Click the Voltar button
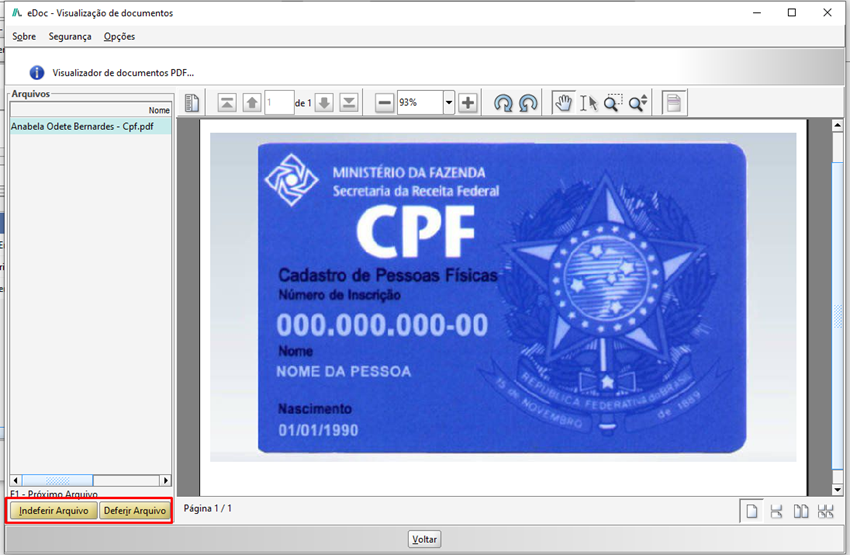The image size is (850, 555). click(424, 539)
